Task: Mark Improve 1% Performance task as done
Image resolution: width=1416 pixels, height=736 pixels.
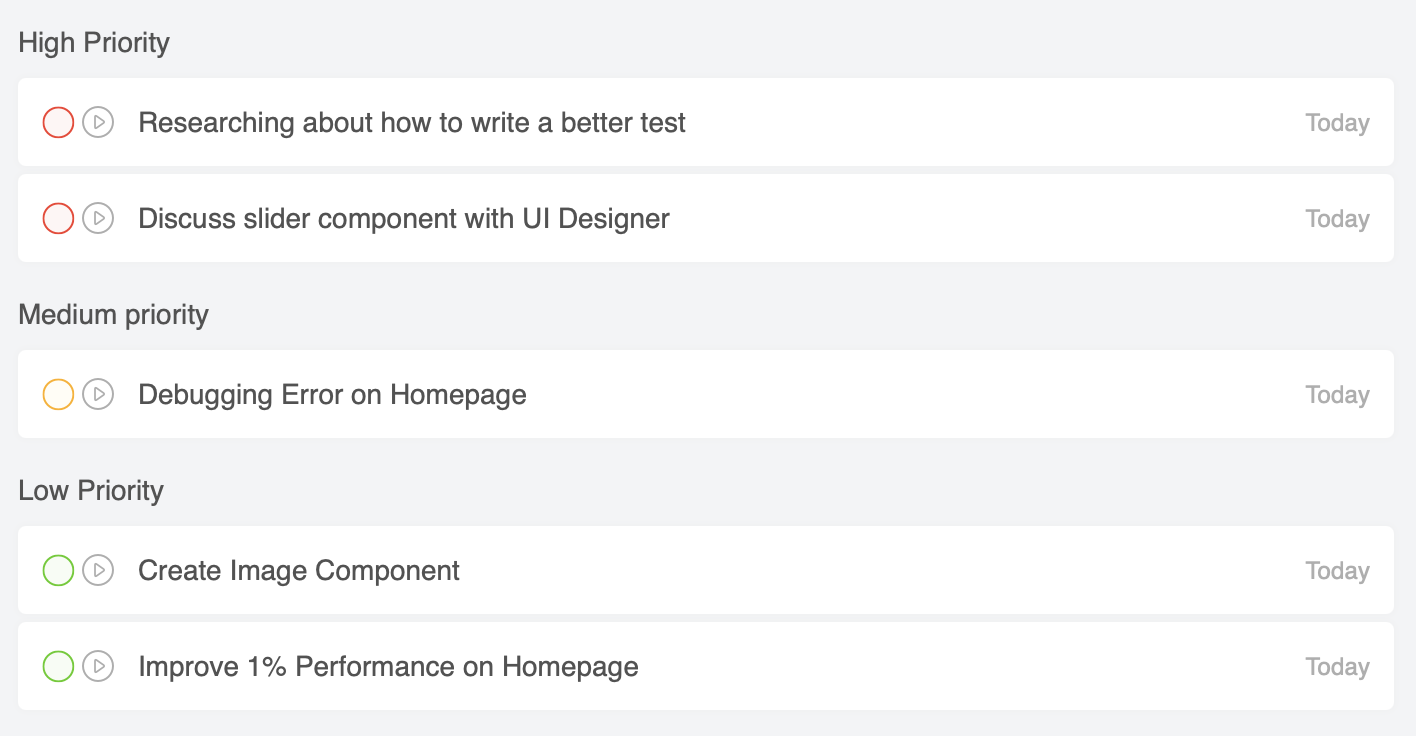Action: pyautogui.click(x=58, y=666)
